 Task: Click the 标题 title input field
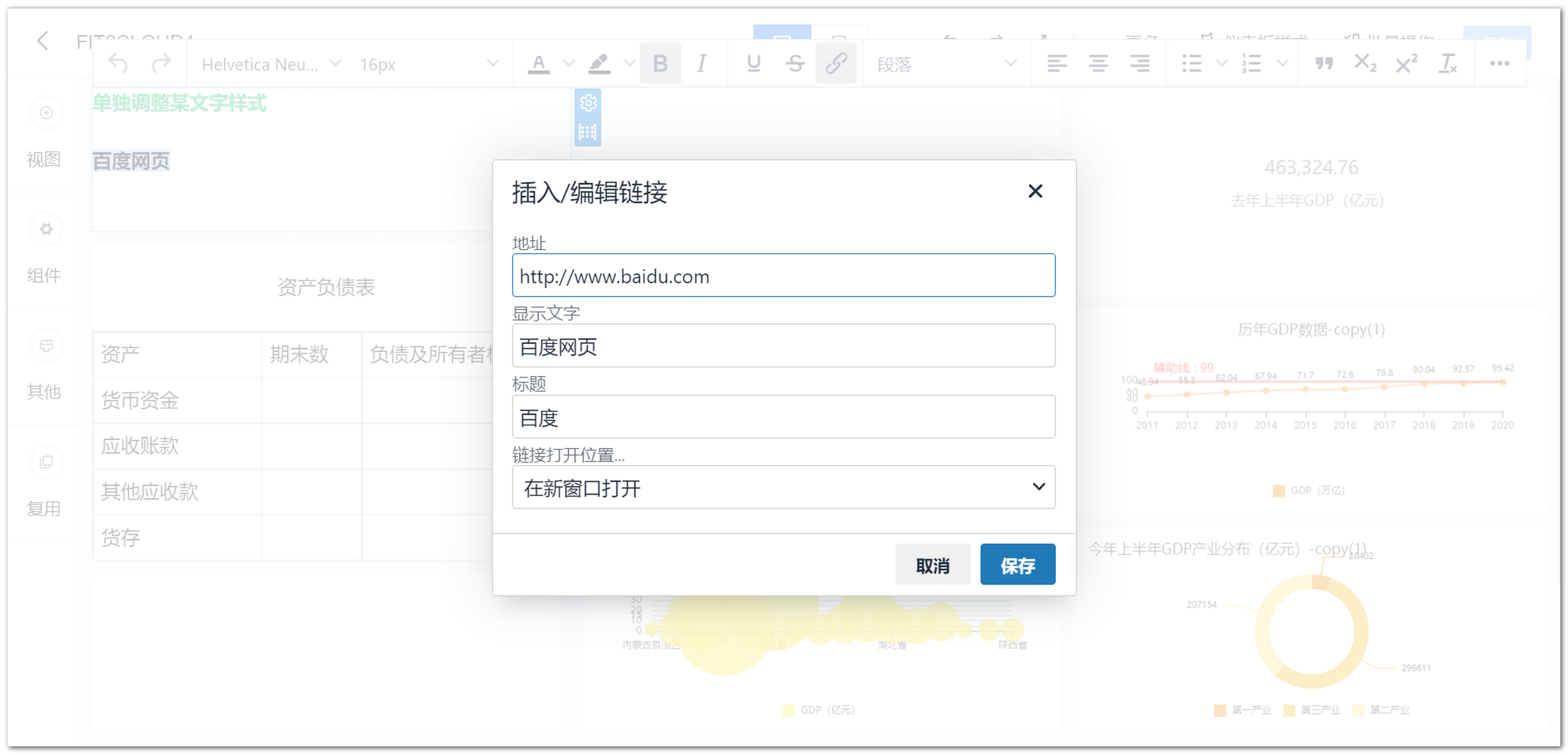[x=783, y=417]
